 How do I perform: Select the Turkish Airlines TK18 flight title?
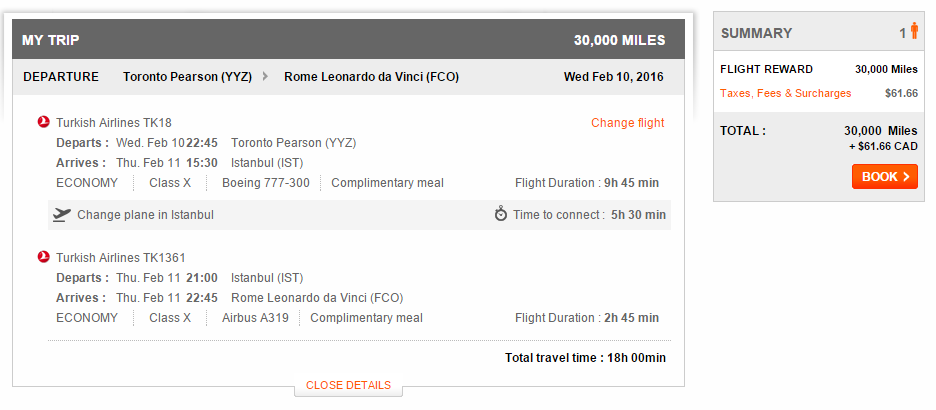(x=113, y=123)
